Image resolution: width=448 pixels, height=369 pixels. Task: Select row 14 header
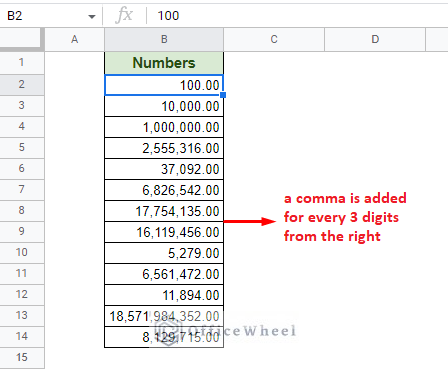22,336
